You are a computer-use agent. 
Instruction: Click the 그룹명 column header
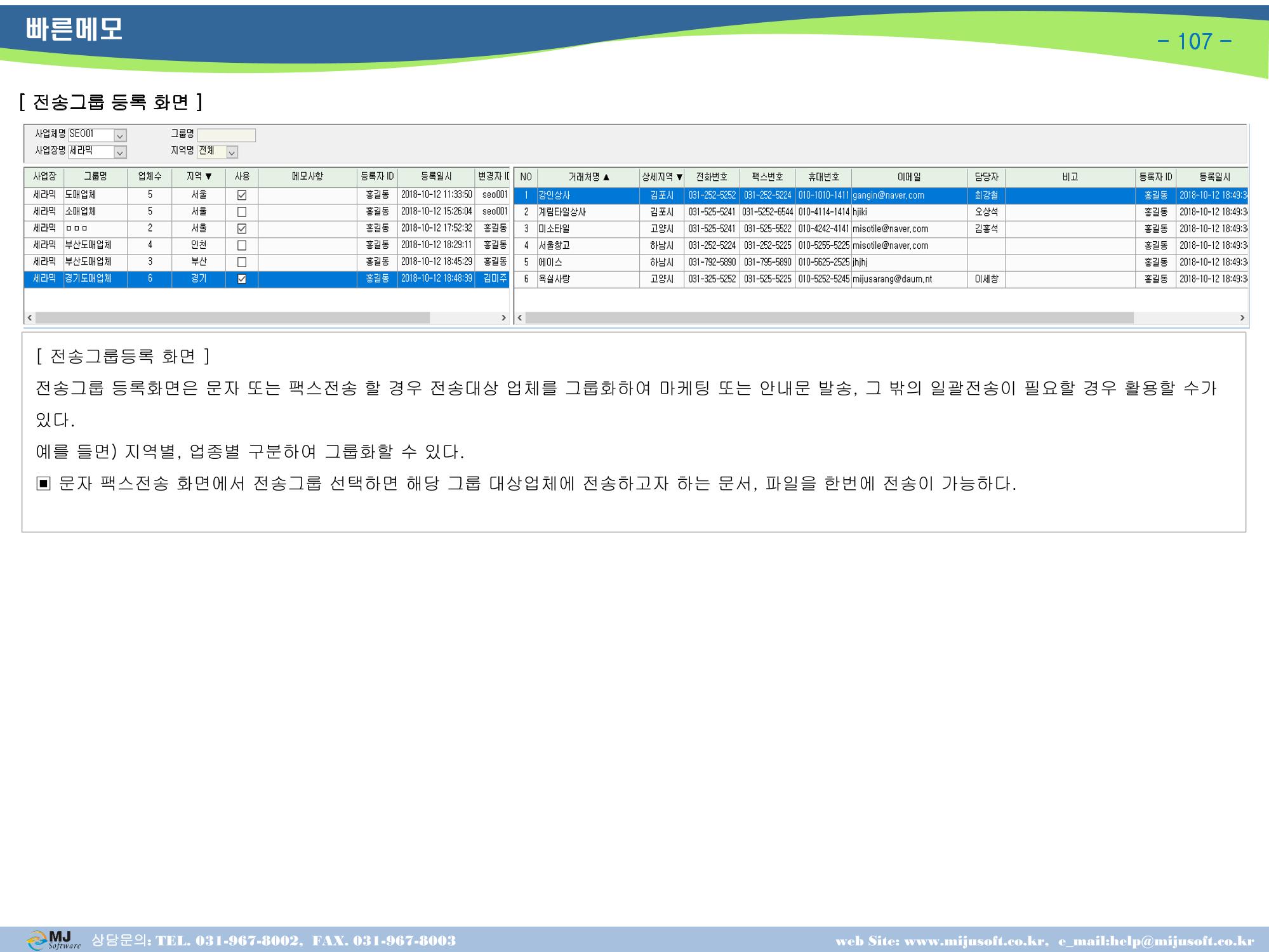pyautogui.click(x=95, y=177)
